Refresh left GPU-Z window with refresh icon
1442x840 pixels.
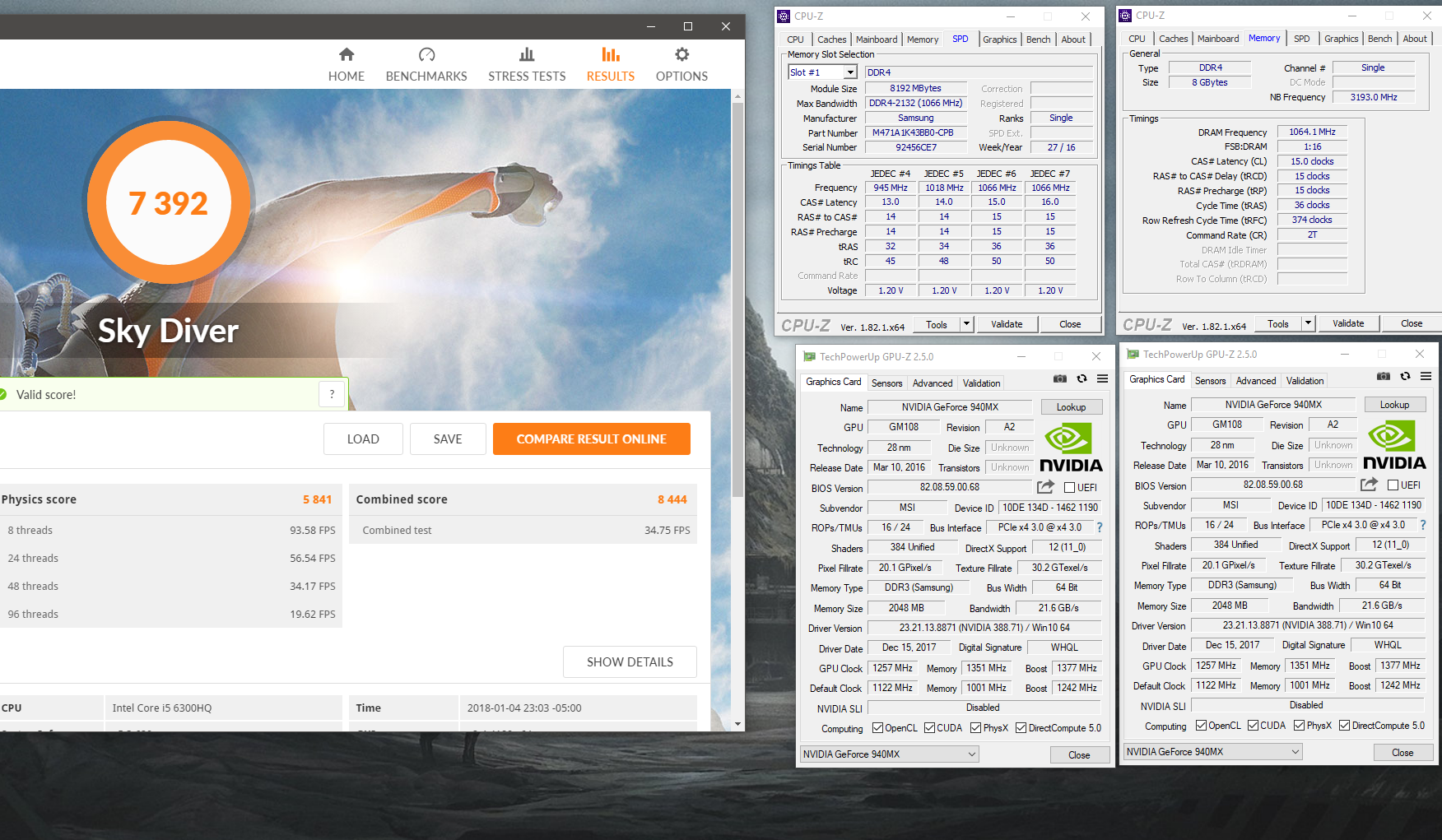tap(1081, 378)
